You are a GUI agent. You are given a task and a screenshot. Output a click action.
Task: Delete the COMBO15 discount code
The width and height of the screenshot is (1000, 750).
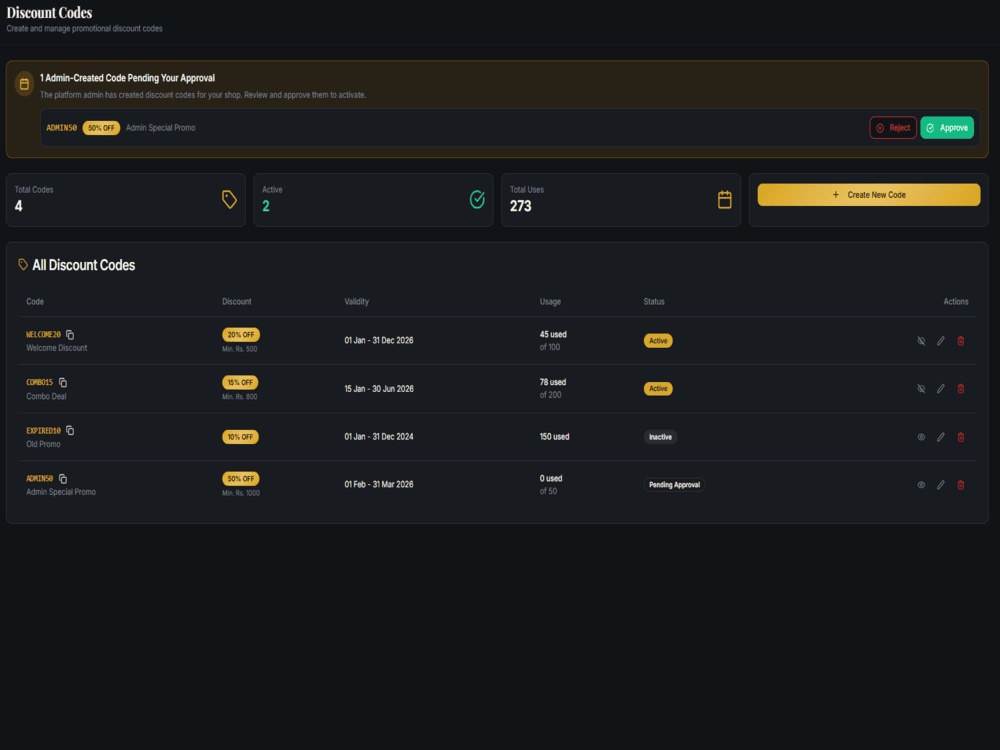pyautogui.click(x=961, y=388)
